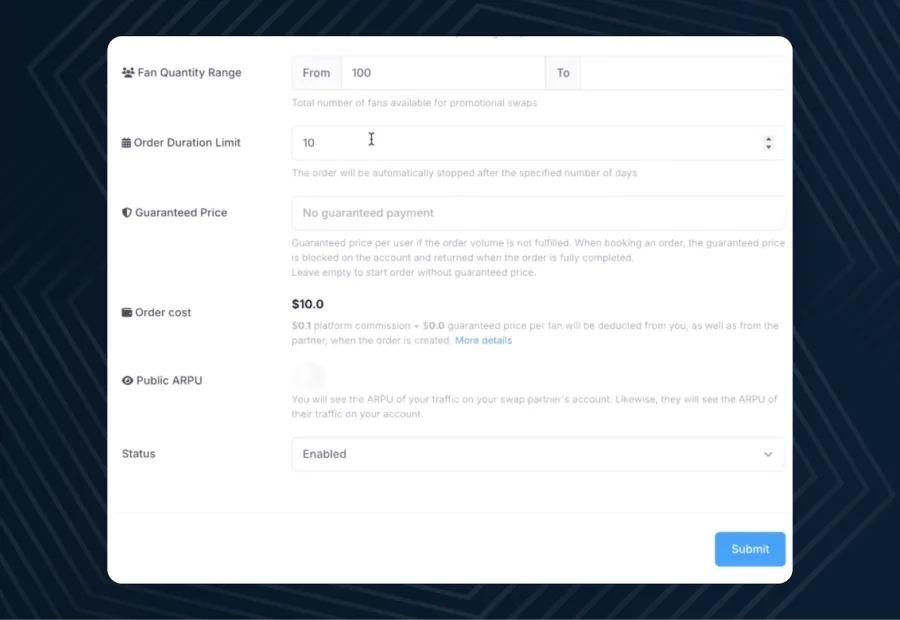Toggle the Public ARPU switch
Image resolution: width=900 pixels, height=620 pixels.
(309, 377)
